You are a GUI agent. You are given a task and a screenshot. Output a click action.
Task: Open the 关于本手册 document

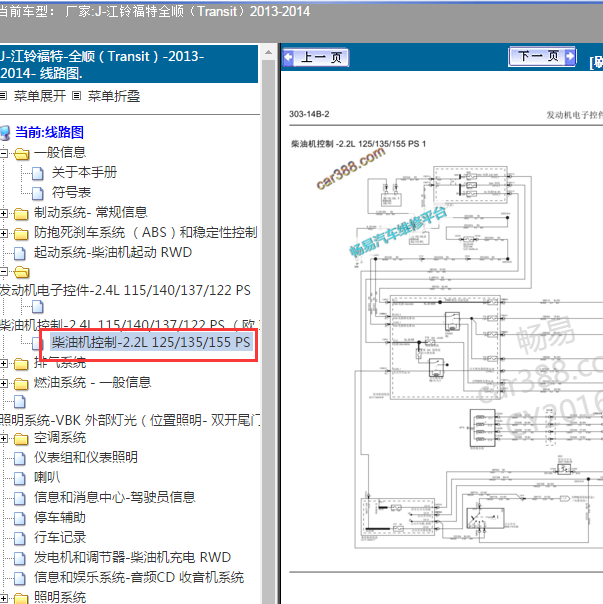pos(84,173)
